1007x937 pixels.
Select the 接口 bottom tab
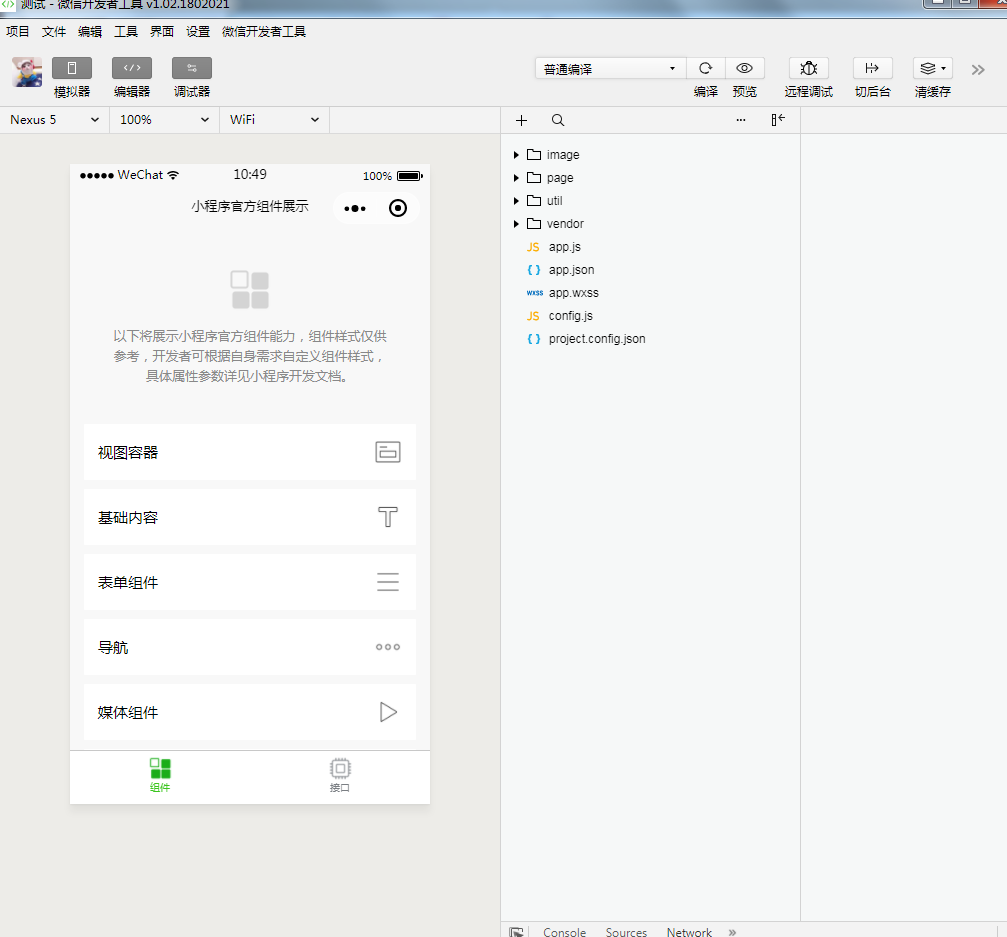coord(340,776)
